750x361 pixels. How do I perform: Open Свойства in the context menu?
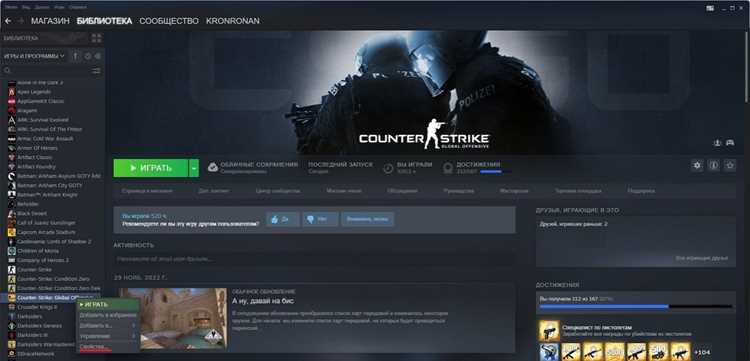(x=95, y=347)
